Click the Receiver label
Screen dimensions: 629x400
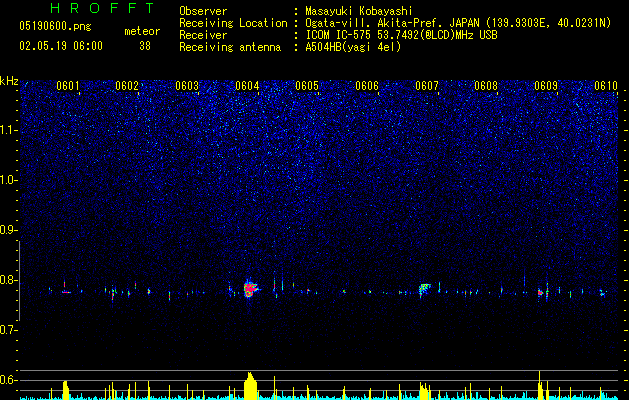(203, 35)
